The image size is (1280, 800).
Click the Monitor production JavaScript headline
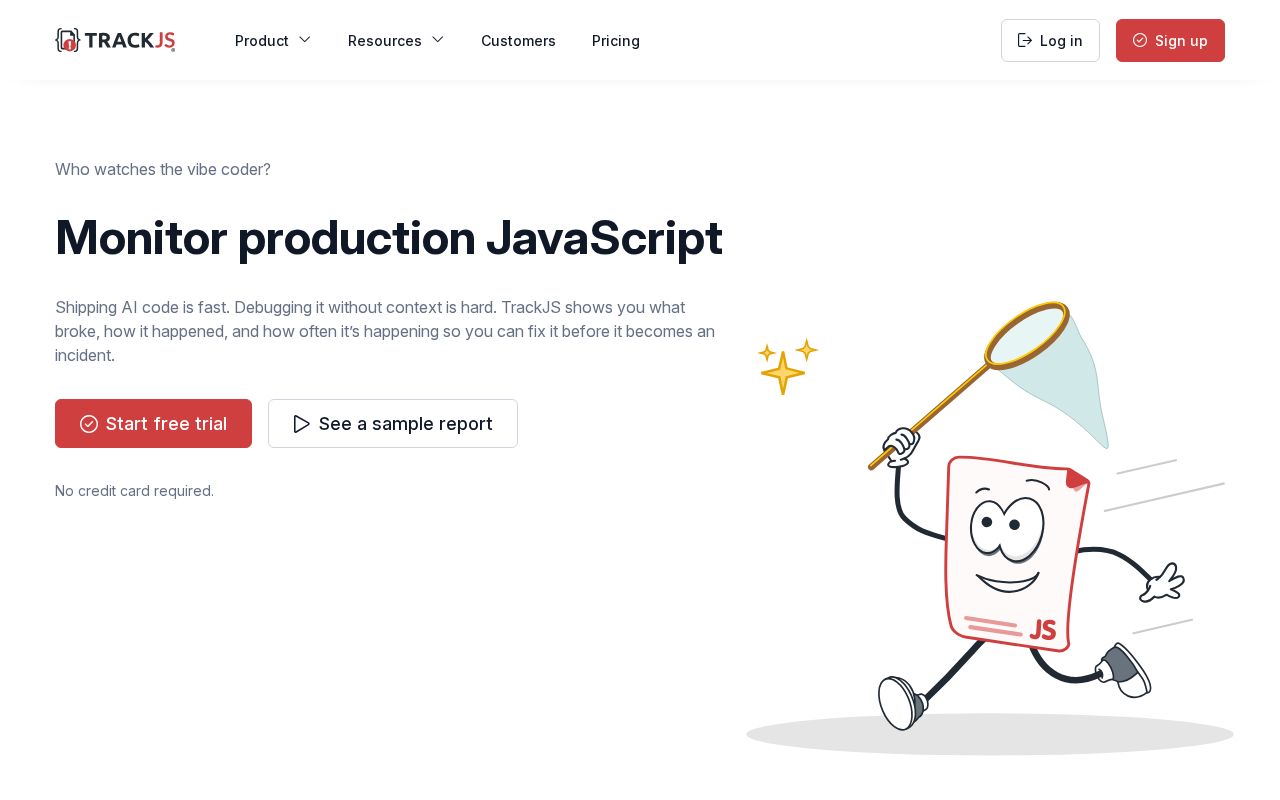(389, 238)
